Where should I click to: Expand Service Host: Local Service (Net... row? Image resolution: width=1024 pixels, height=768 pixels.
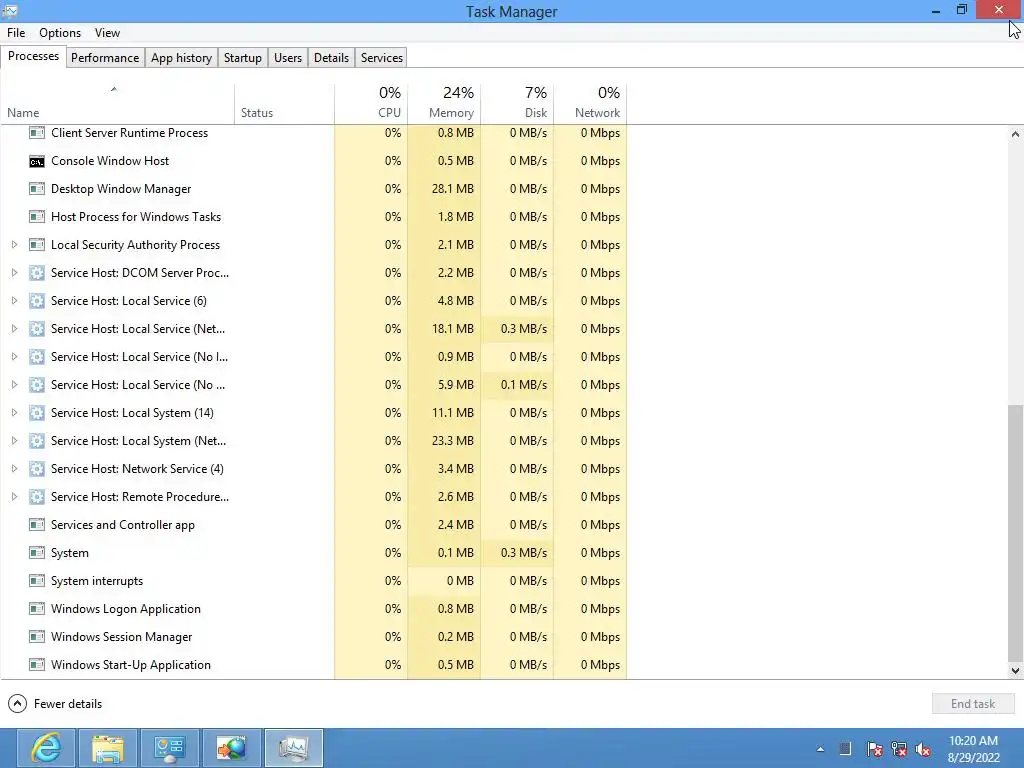(14, 329)
